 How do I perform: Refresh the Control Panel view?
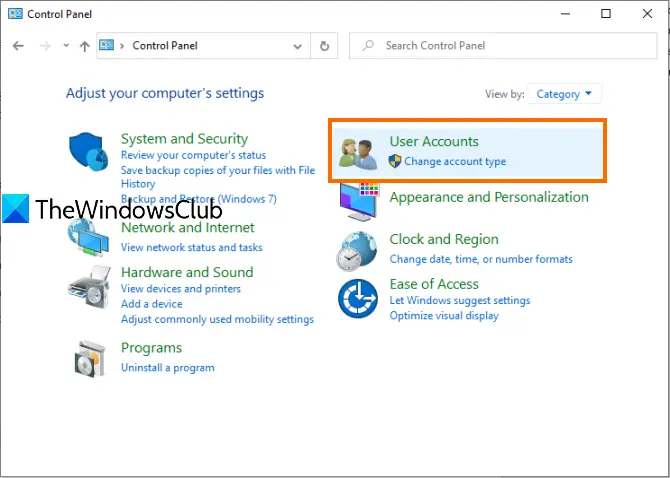click(324, 46)
